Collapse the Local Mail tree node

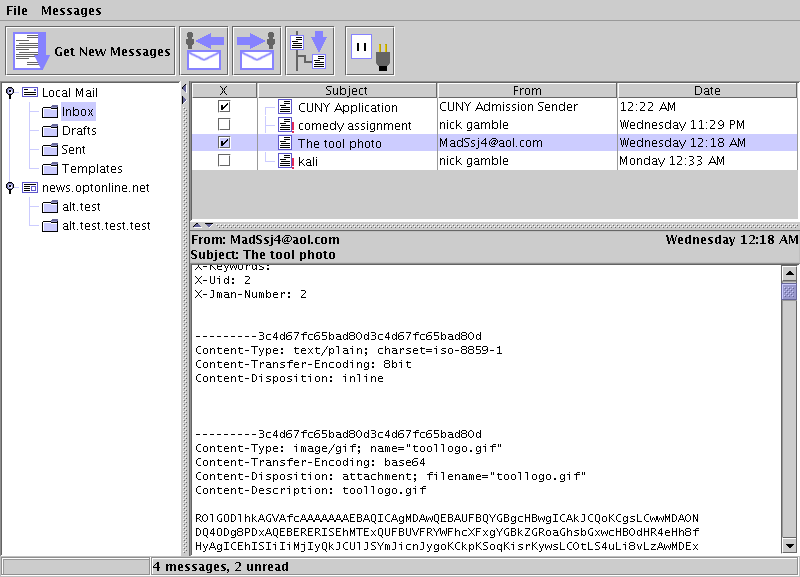(x=10, y=93)
